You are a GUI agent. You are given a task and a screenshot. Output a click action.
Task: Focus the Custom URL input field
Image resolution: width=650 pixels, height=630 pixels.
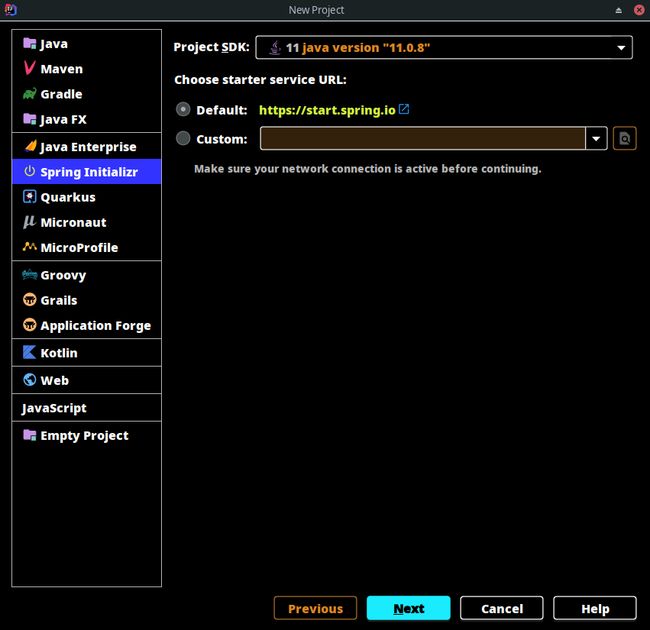[422, 138]
